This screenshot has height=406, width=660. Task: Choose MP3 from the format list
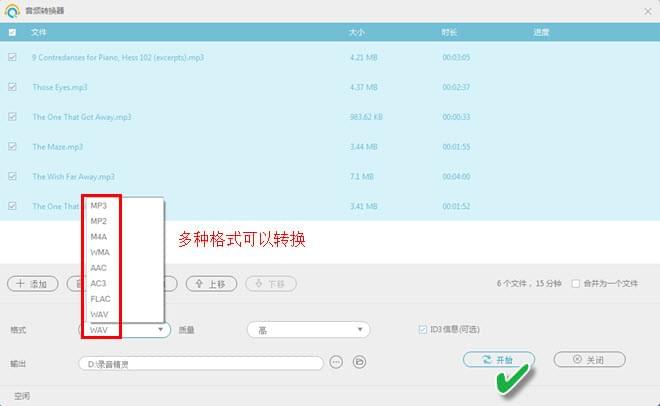click(99, 206)
